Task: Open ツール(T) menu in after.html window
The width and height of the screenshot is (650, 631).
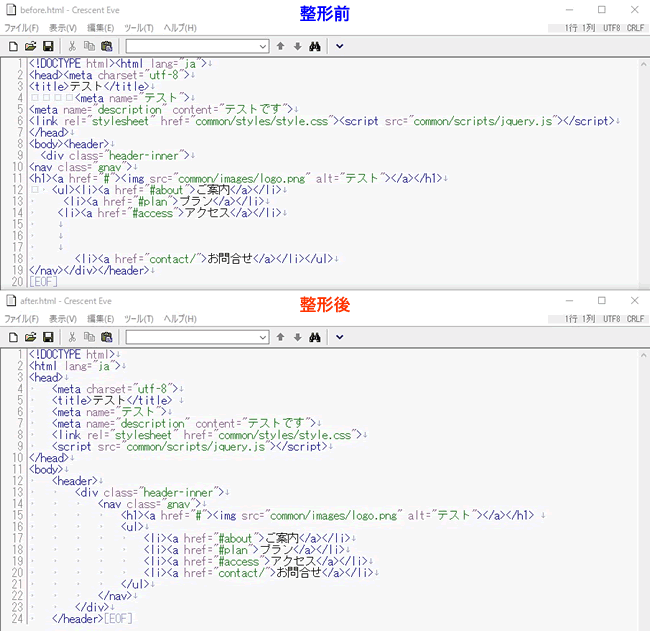Action: click(x=139, y=319)
